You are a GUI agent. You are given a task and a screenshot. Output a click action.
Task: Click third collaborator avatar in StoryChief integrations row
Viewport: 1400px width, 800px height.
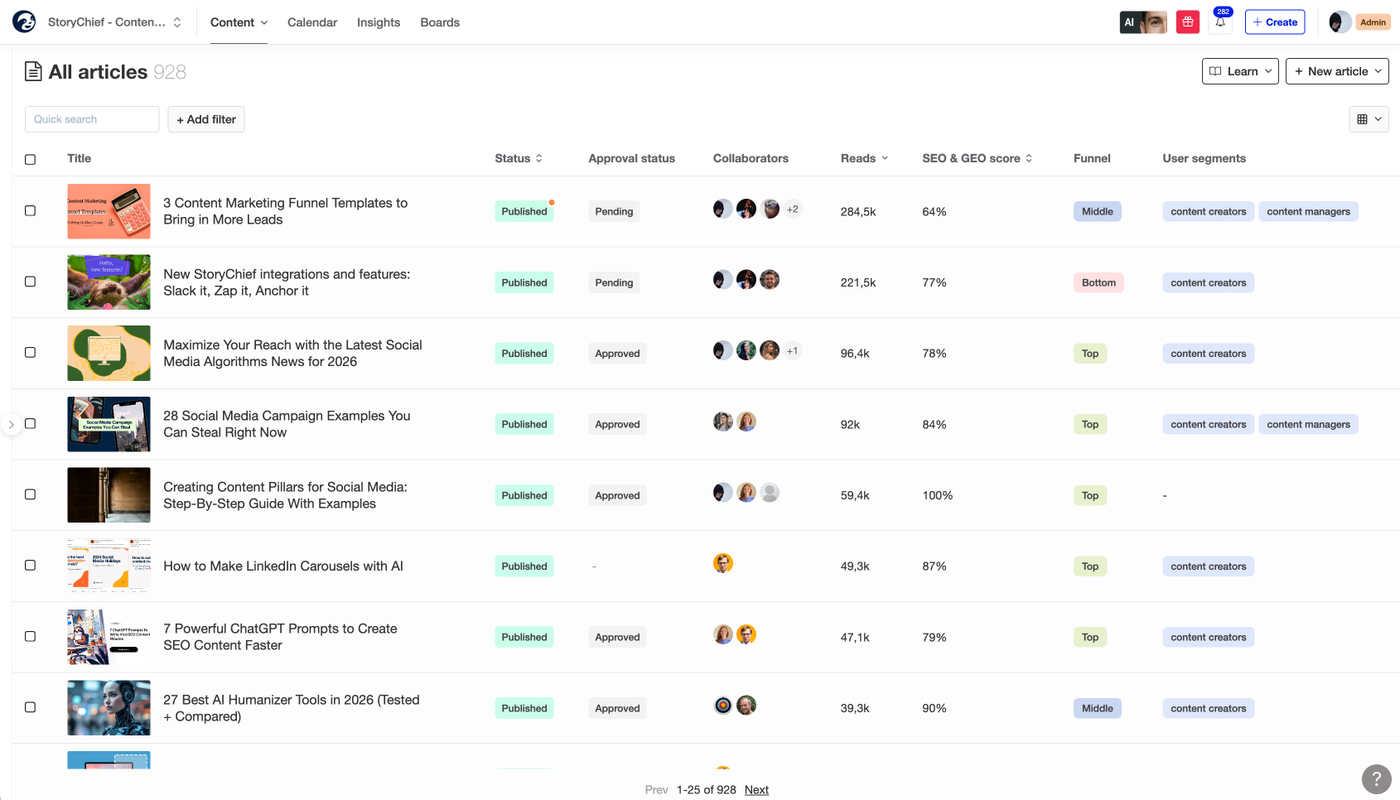pos(769,280)
